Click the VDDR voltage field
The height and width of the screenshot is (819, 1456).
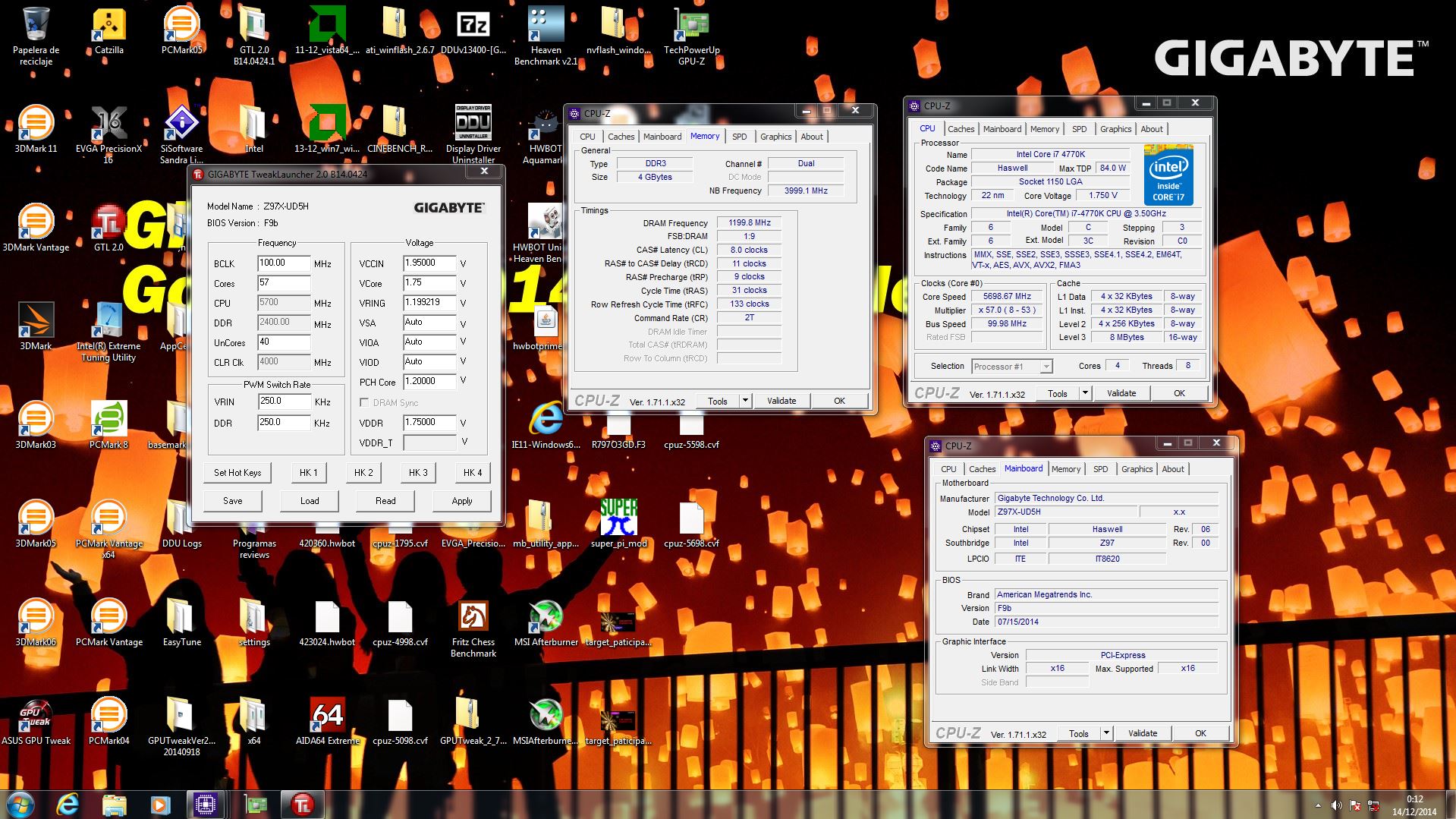click(429, 423)
